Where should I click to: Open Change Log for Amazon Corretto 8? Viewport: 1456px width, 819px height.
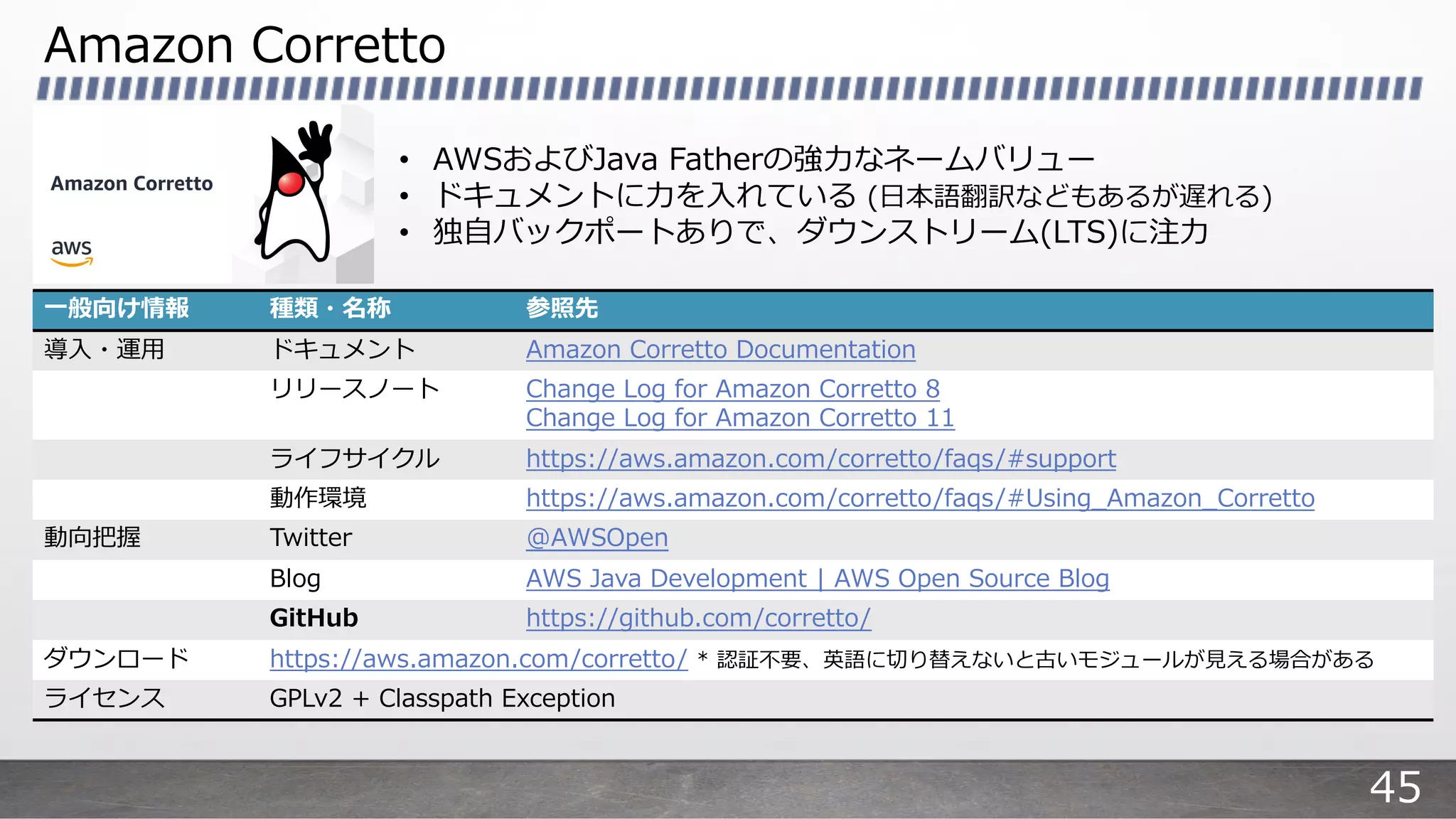pos(733,389)
